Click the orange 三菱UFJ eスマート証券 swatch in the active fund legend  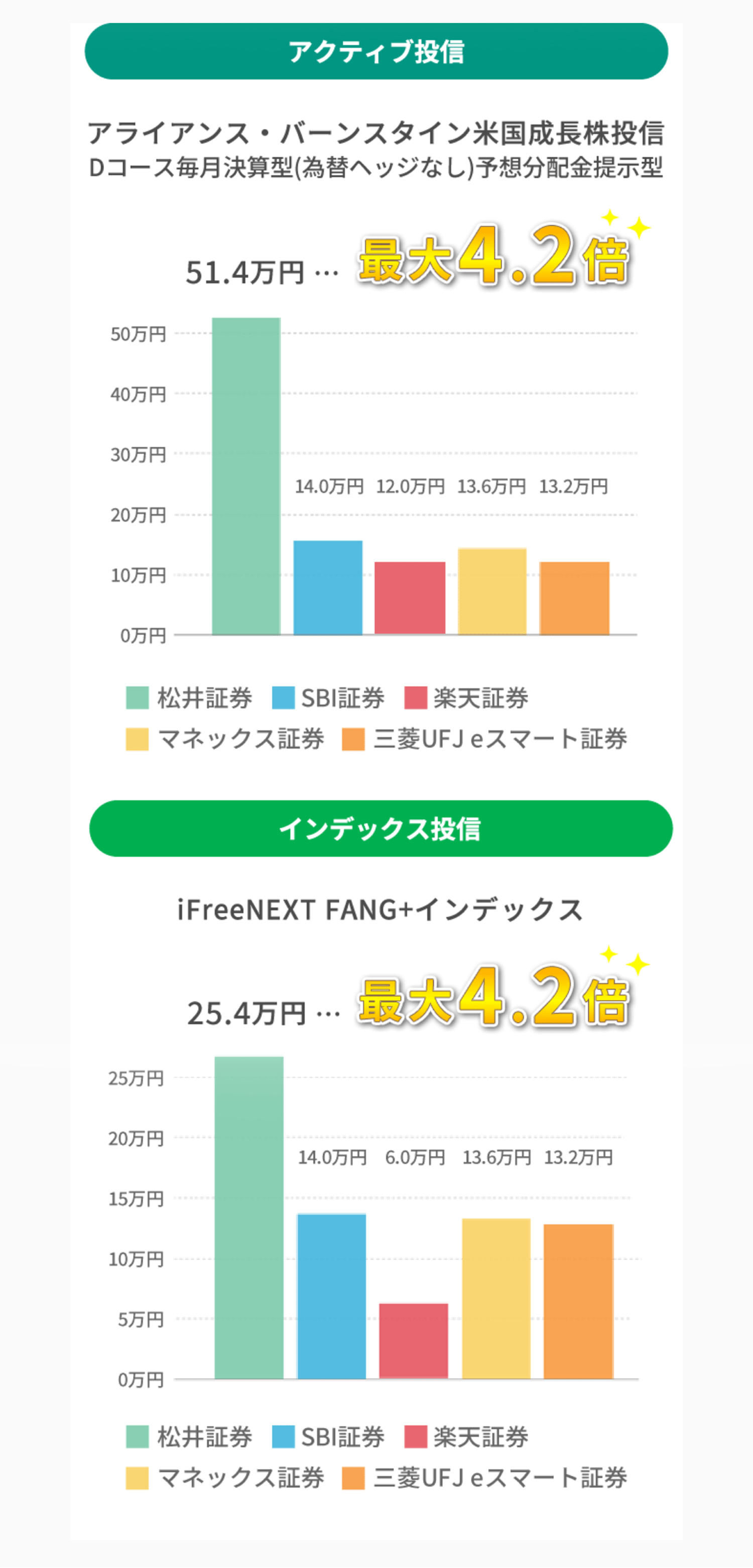(x=353, y=740)
